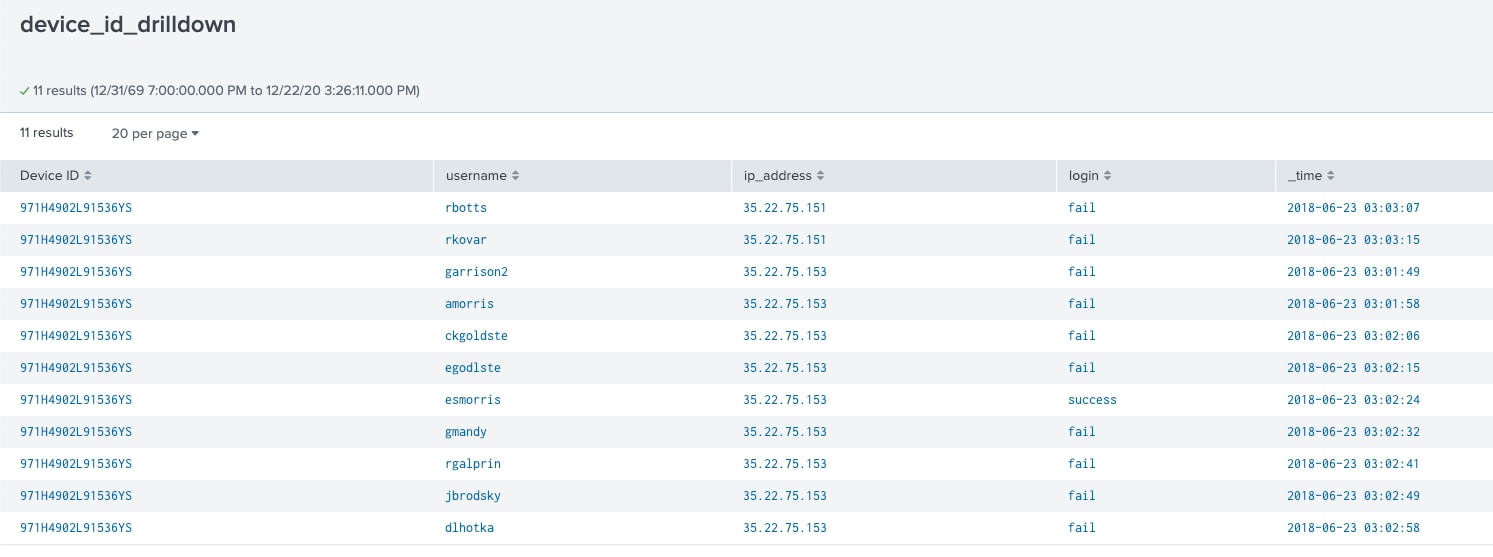Sort by login column header
This screenshot has width=1493, height=557.
(1089, 176)
